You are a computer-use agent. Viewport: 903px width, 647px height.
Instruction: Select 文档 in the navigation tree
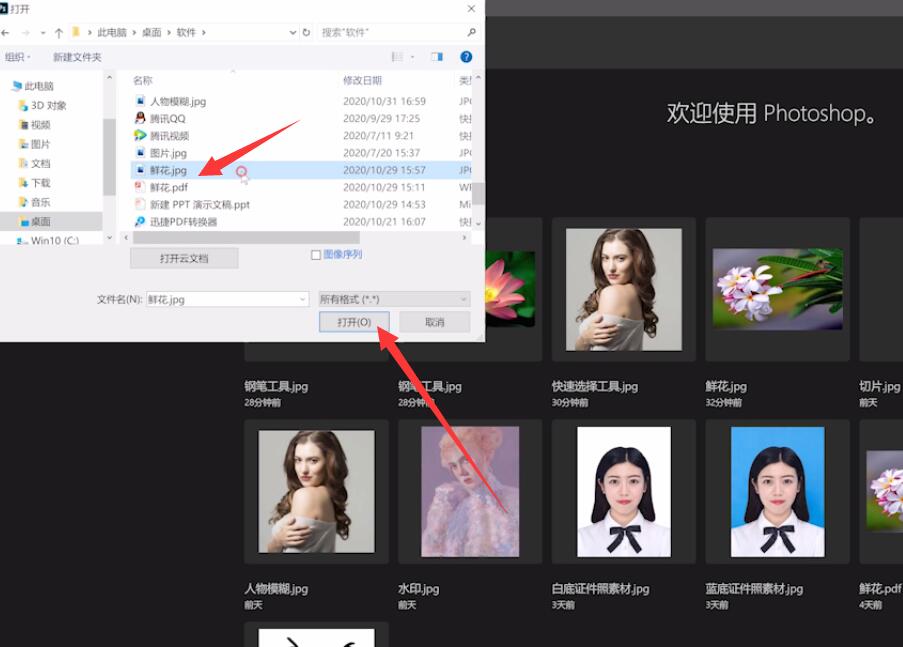pos(40,164)
